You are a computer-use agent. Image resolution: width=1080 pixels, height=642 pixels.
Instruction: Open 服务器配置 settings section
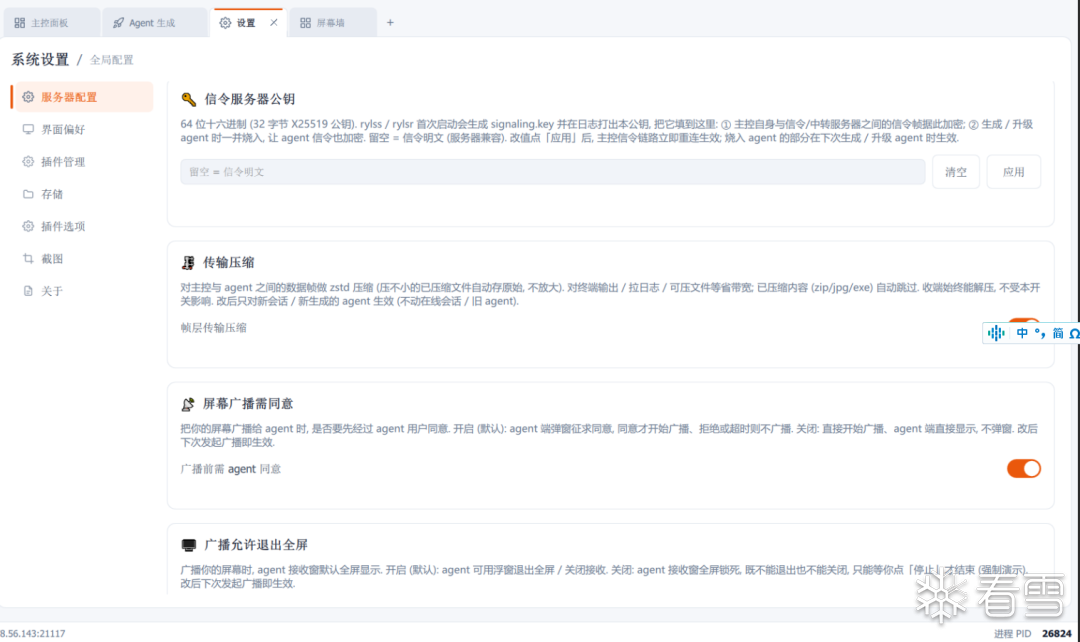[83, 97]
